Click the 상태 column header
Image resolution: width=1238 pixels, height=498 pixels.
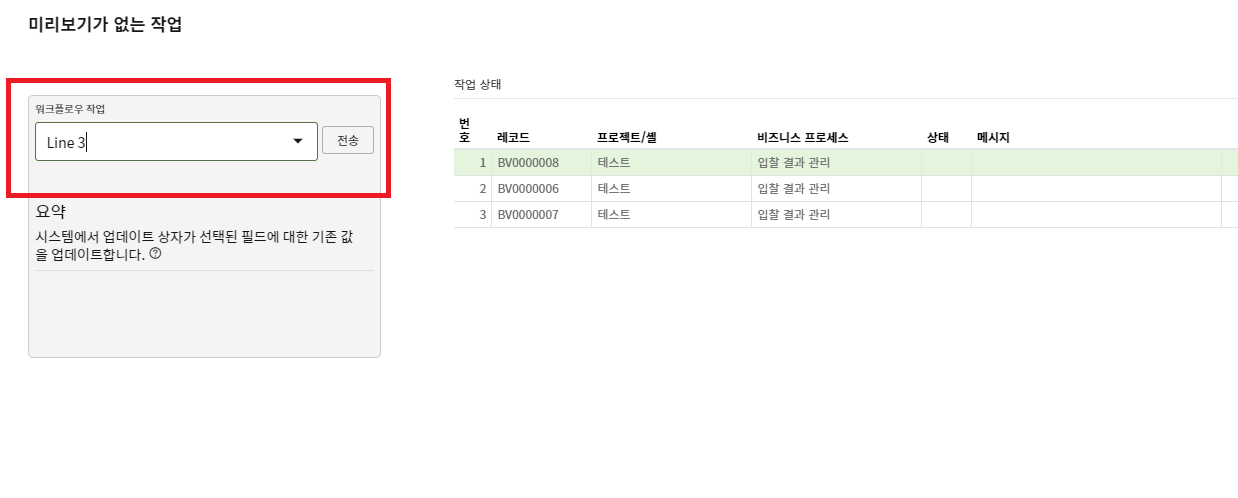click(938, 137)
